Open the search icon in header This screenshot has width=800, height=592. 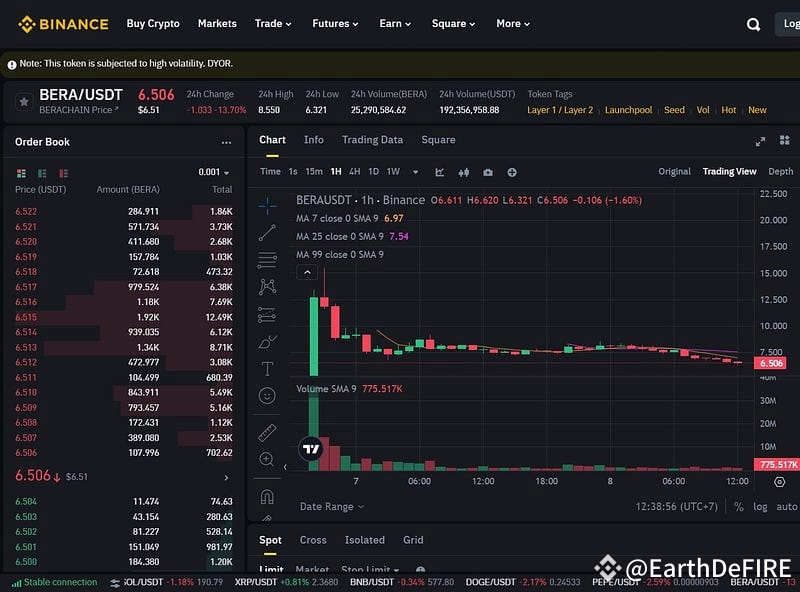[753, 24]
